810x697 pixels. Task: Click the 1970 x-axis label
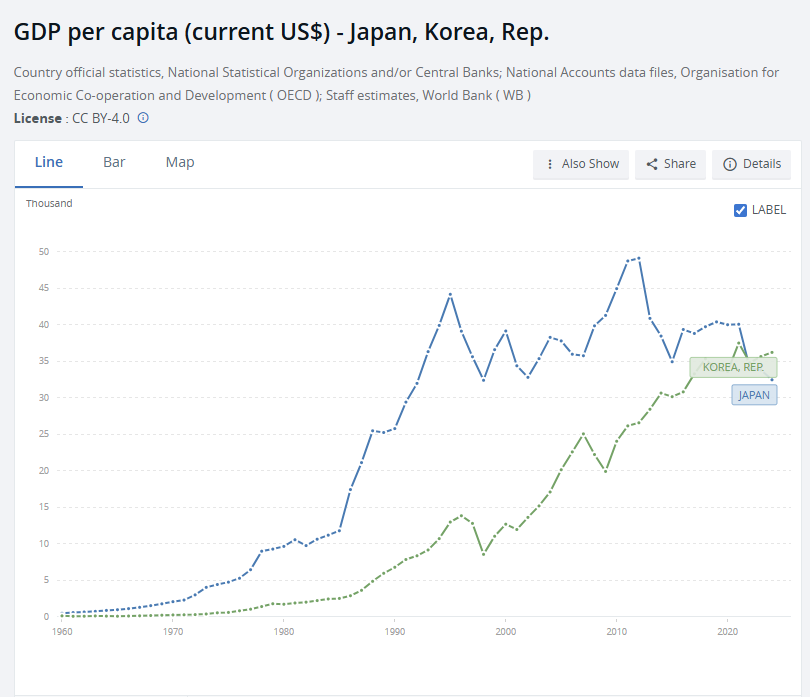coord(173,631)
